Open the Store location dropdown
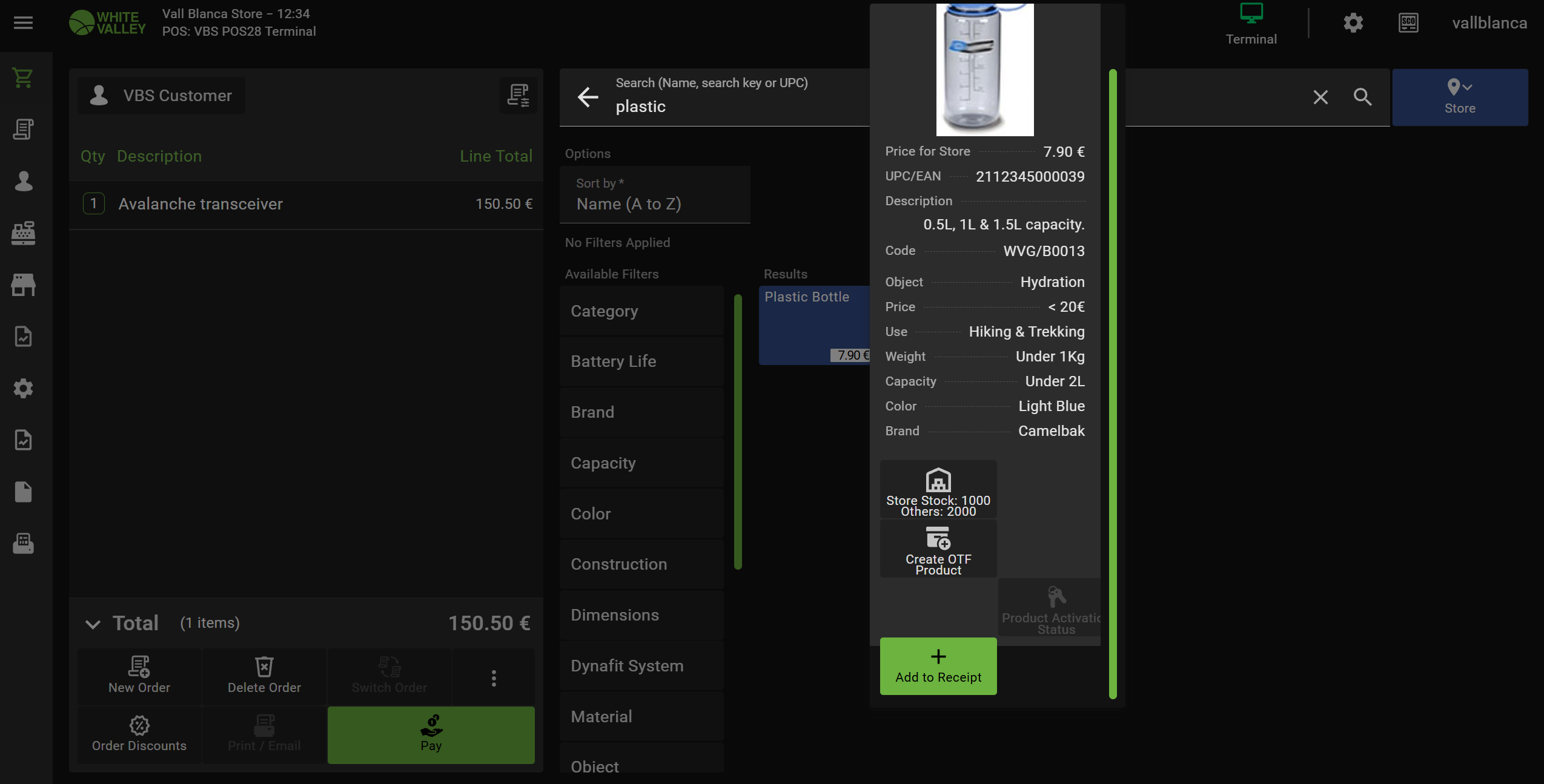1544x784 pixels. pos(1459,97)
